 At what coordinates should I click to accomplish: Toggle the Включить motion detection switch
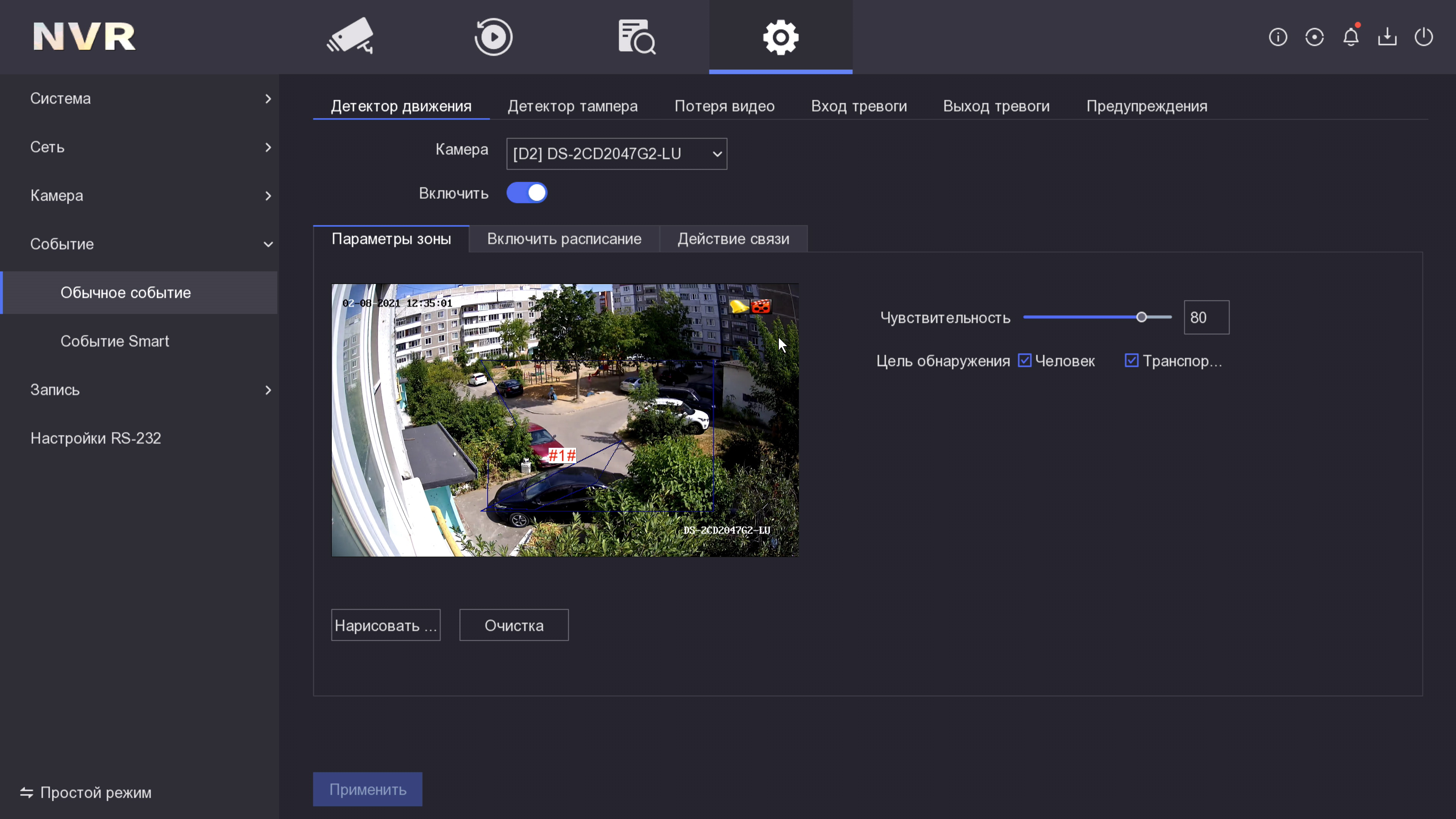(527, 193)
